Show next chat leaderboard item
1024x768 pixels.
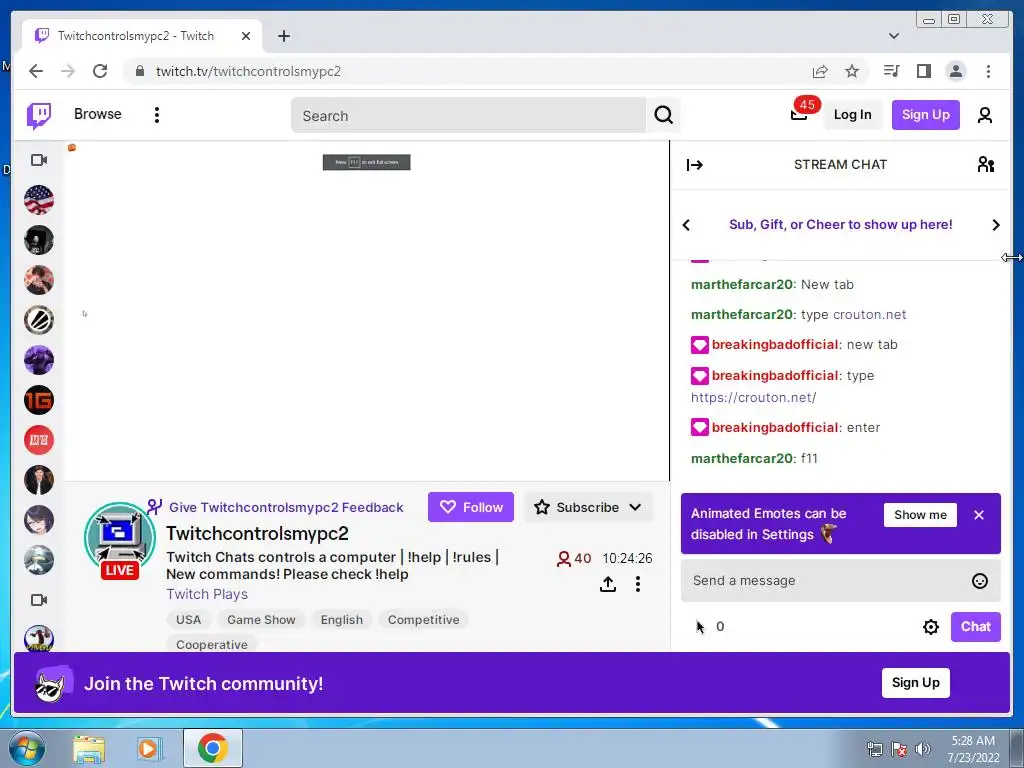(x=996, y=225)
